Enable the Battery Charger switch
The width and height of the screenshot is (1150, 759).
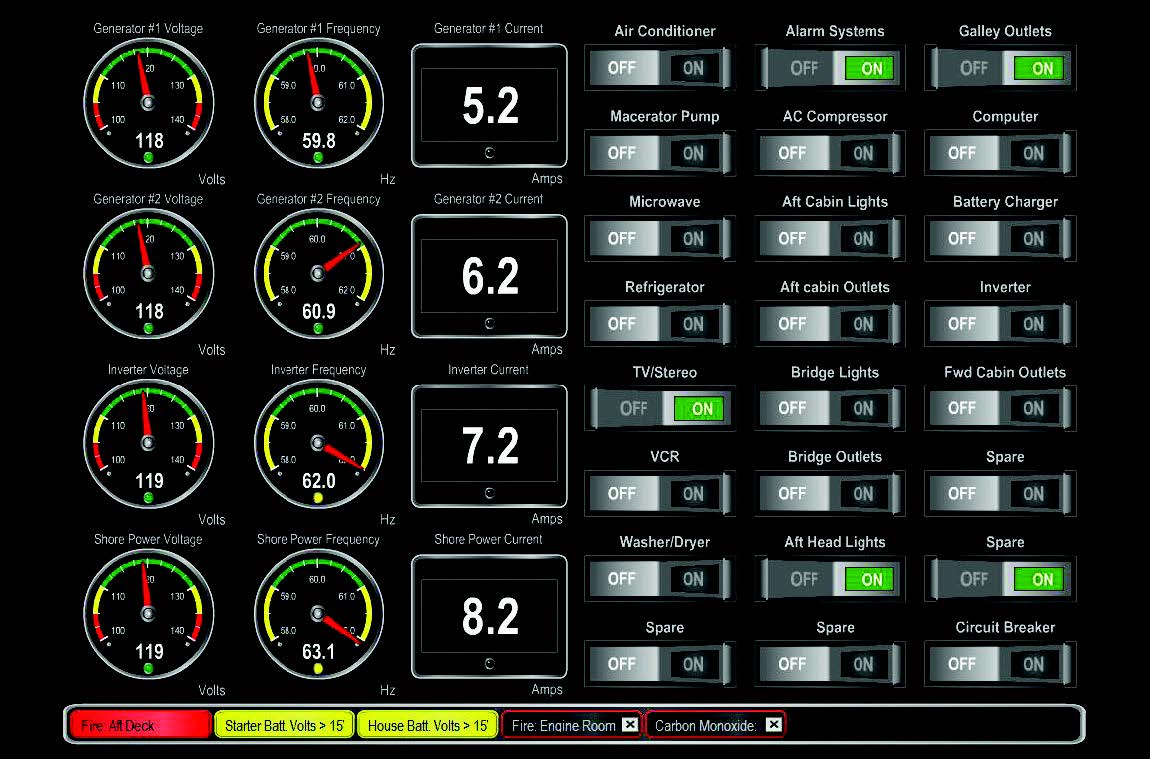1031,239
